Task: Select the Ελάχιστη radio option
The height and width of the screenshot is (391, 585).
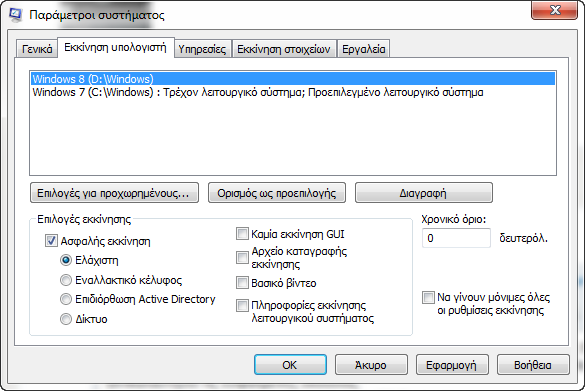Action: [66, 260]
